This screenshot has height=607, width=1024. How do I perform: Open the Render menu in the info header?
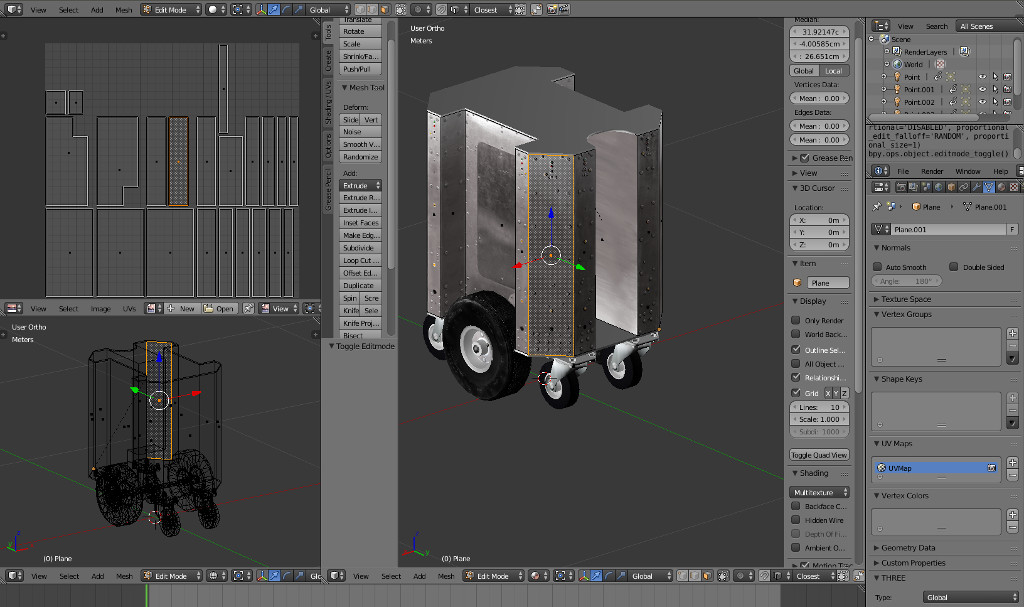[x=932, y=171]
